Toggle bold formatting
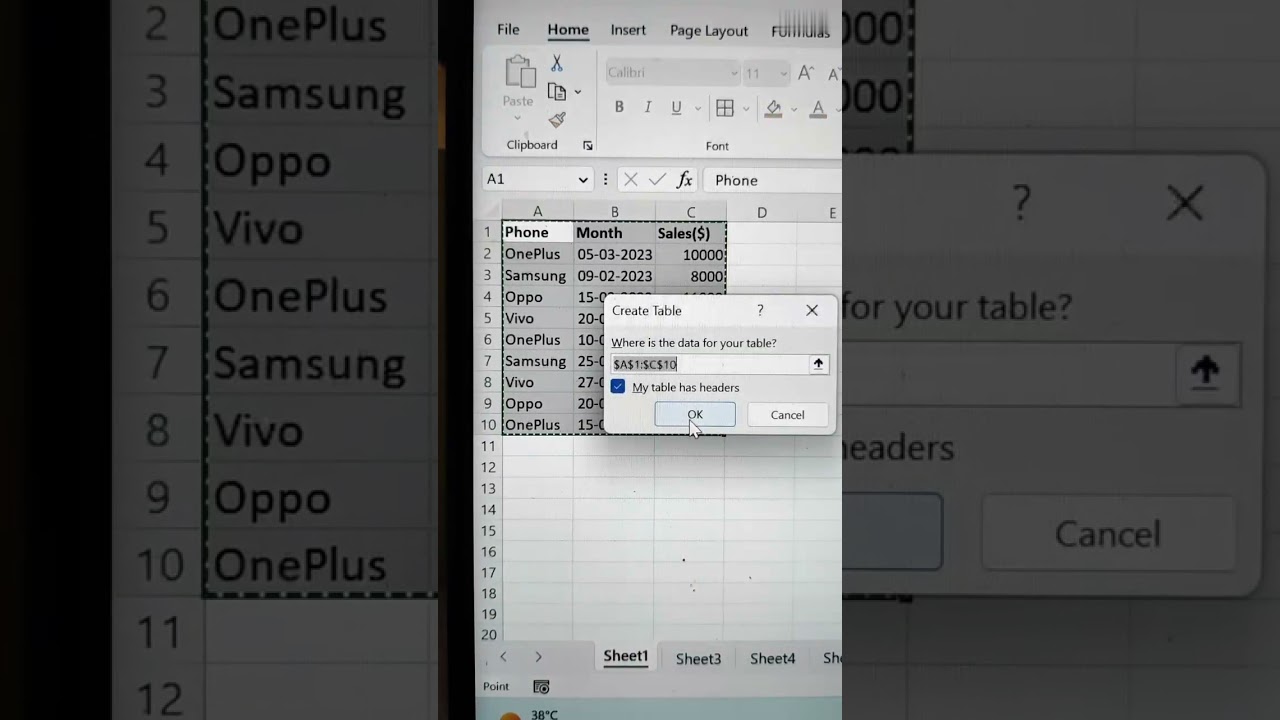This screenshot has height=720, width=1280. pos(620,108)
